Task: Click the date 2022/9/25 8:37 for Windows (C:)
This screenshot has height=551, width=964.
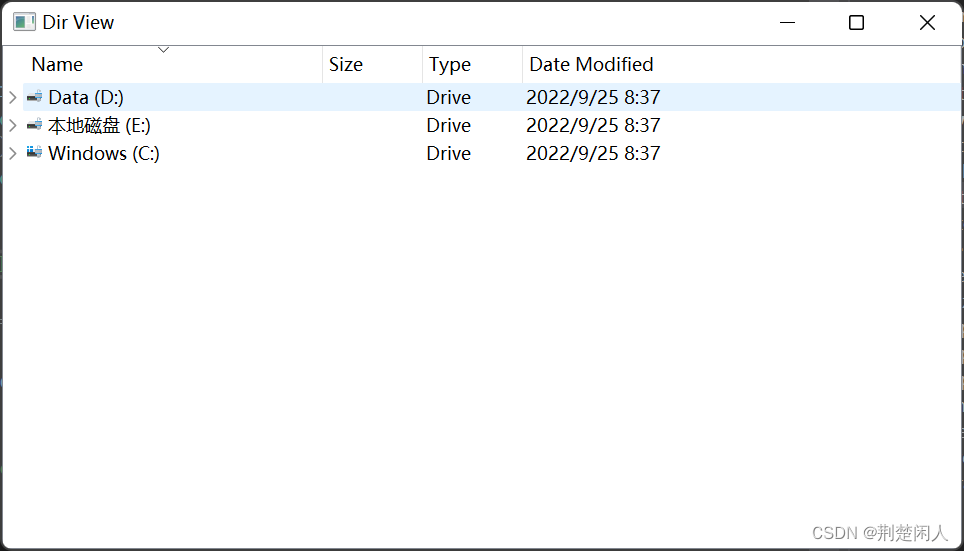Action: [x=593, y=153]
